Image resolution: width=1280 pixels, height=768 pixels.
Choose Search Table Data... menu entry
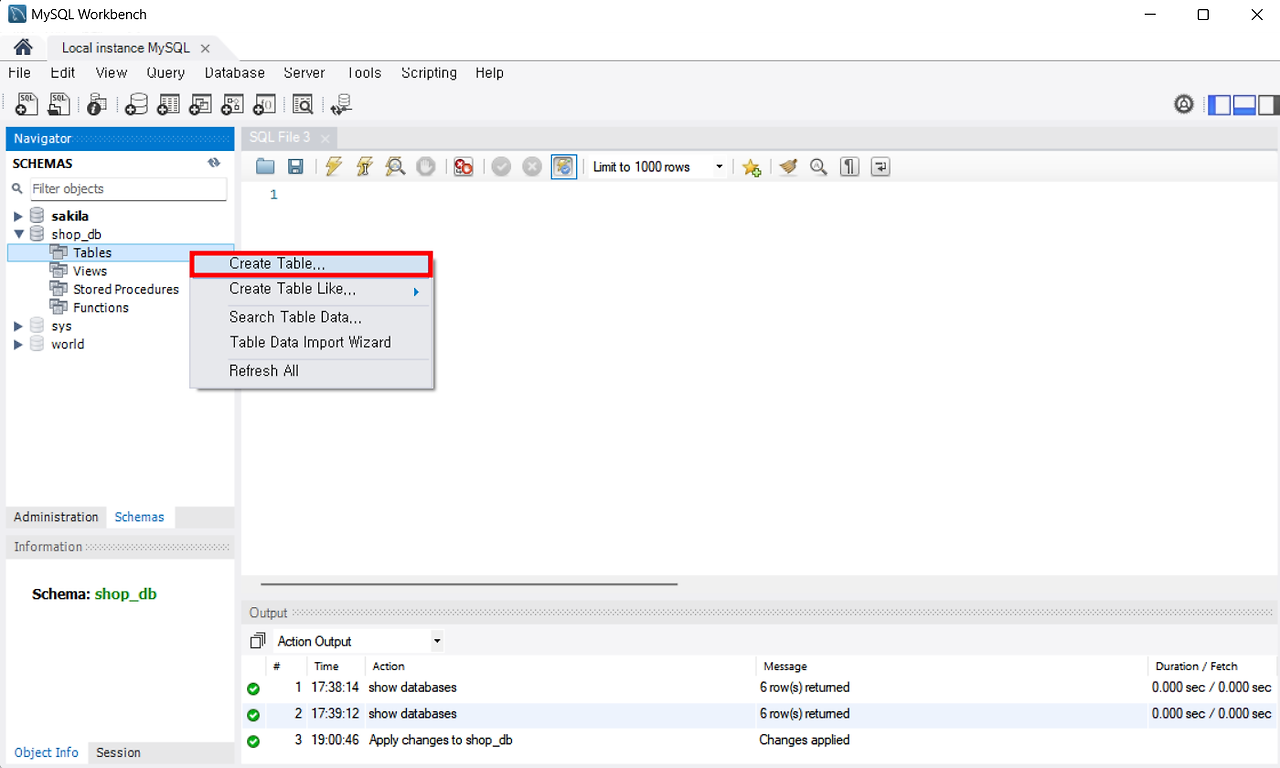click(311, 317)
